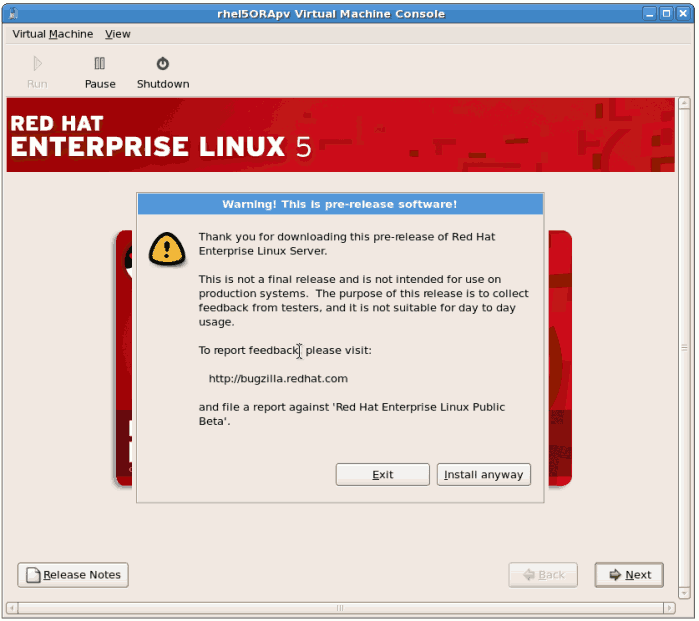Choose Install anyway in the dialog

pyautogui.click(x=483, y=475)
